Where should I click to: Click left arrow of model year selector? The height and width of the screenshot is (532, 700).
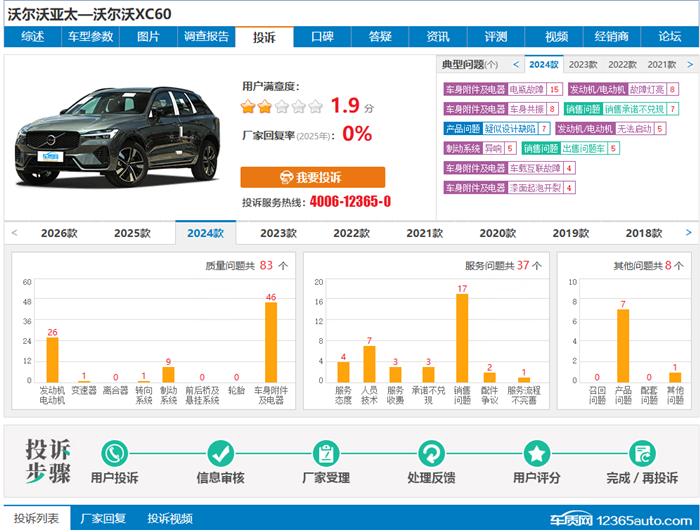coord(14,233)
